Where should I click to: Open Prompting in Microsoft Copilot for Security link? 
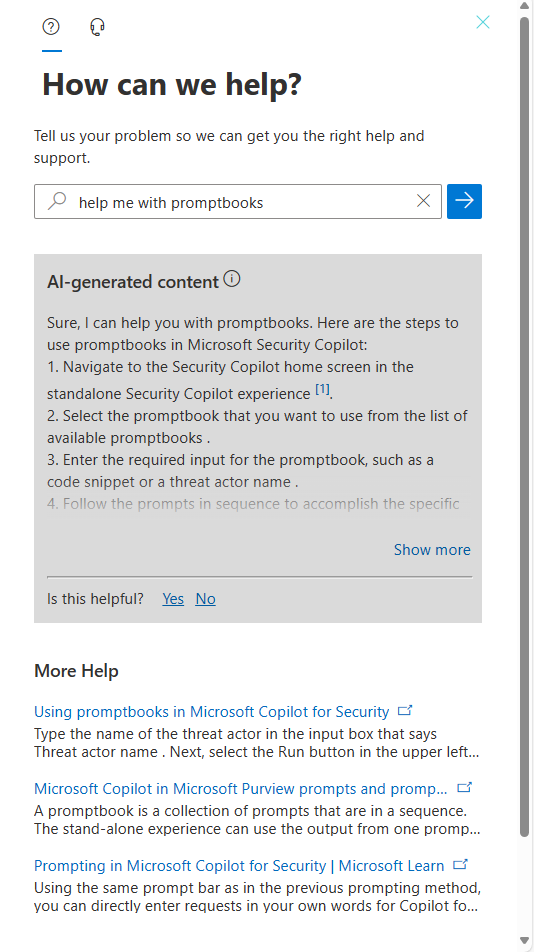point(239,865)
